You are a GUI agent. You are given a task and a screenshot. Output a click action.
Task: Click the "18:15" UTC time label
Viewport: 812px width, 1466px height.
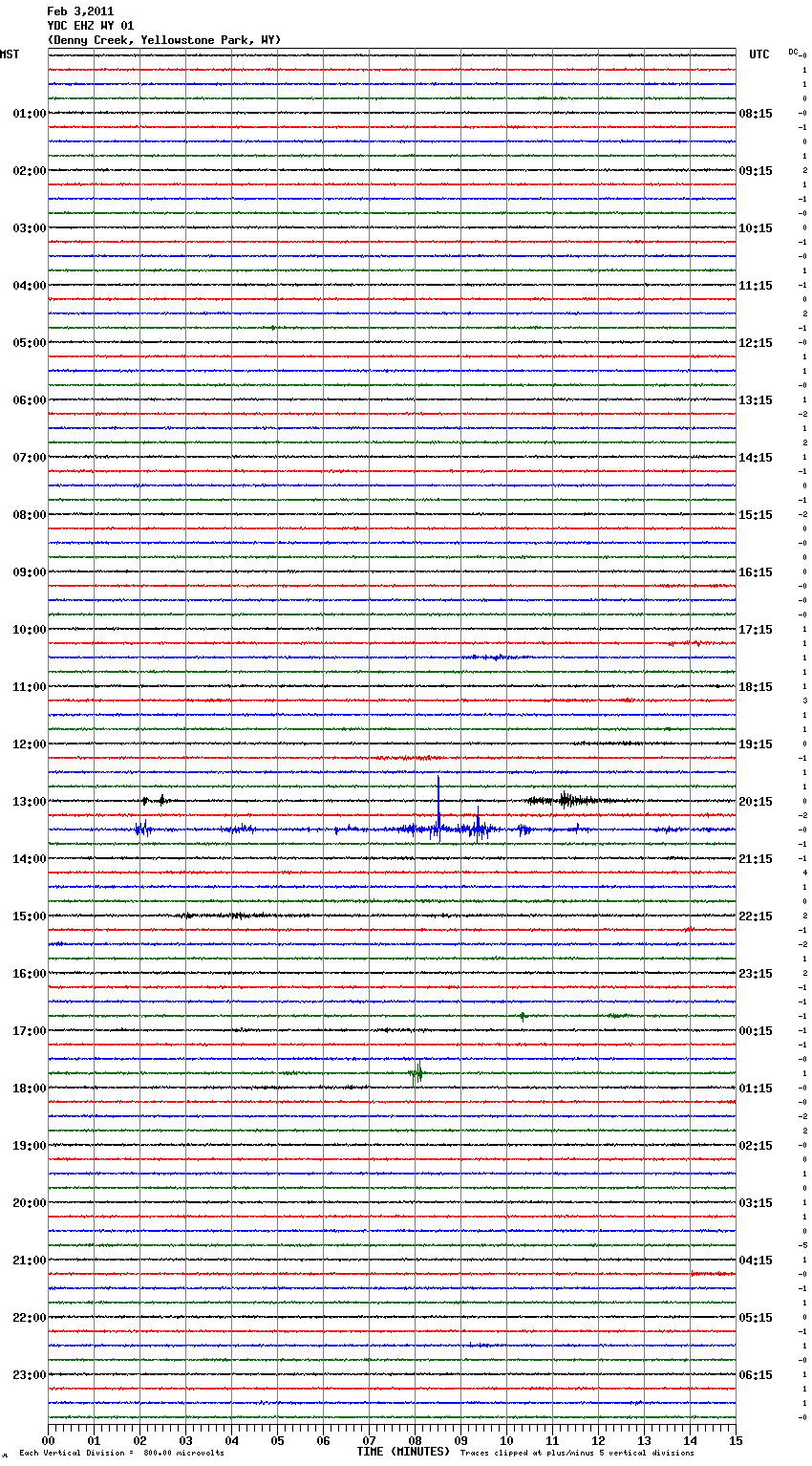coord(756,687)
